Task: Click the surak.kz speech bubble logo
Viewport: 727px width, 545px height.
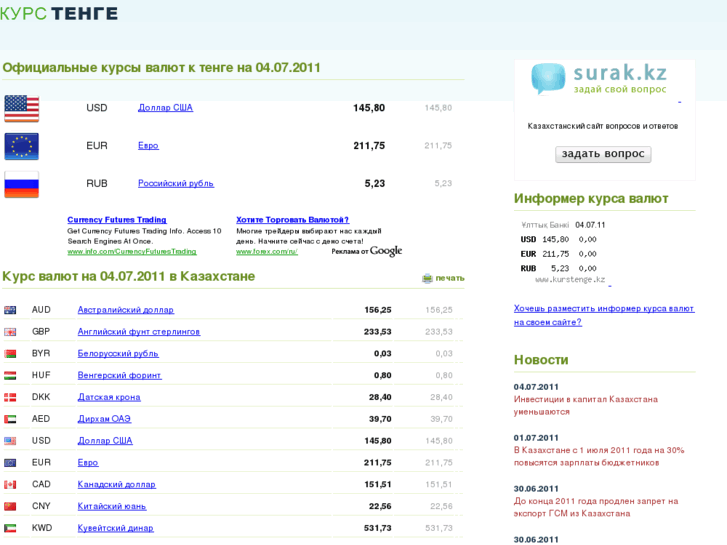Action: pos(548,78)
